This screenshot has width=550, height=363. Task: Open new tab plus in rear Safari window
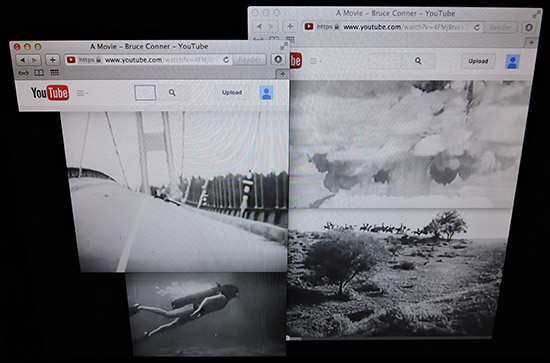pos(531,42)
